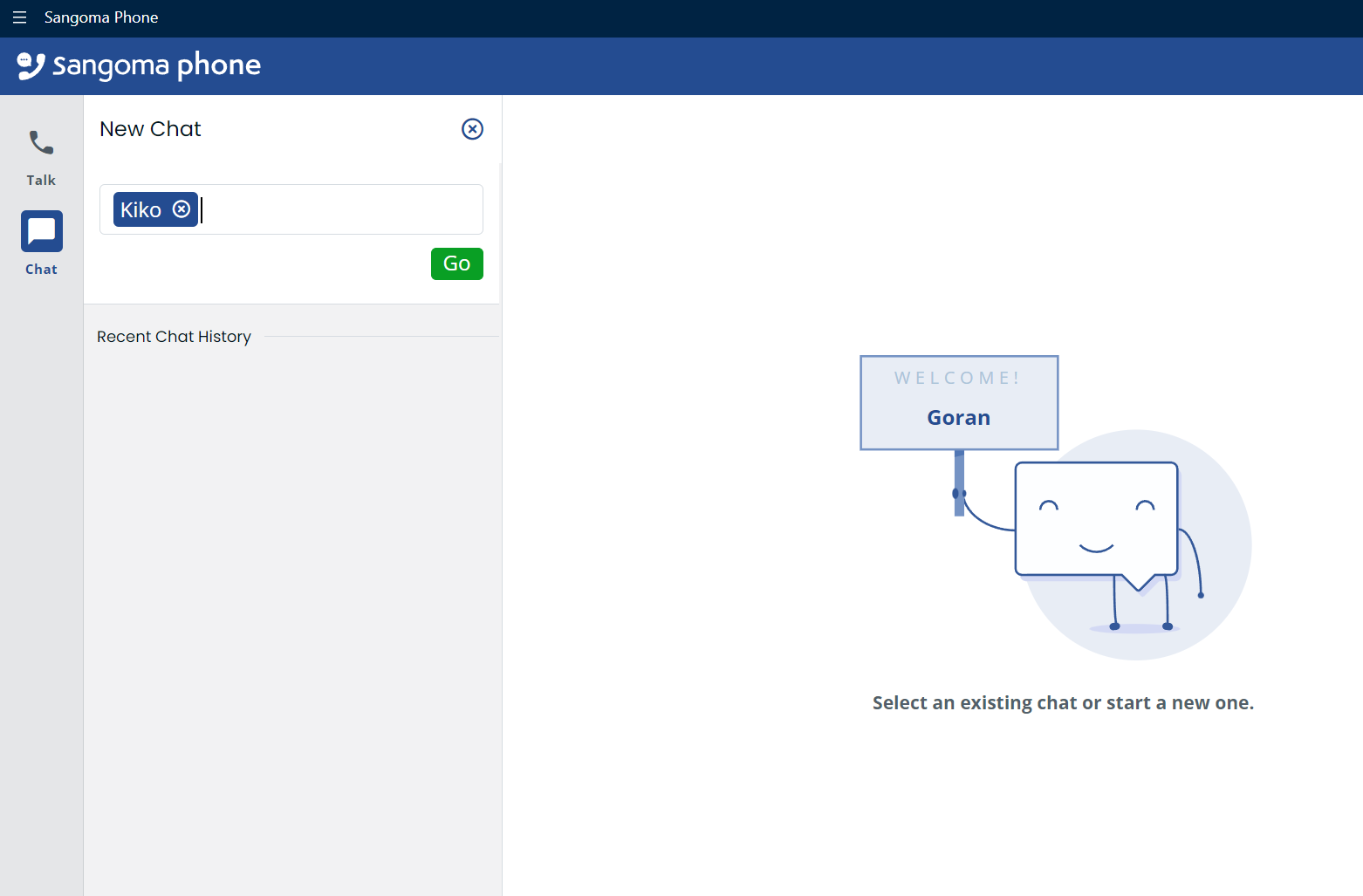Viewport: 1363px width, 896px height.
Task: Click the Recent Chat History header
Action: click(174, 337)
